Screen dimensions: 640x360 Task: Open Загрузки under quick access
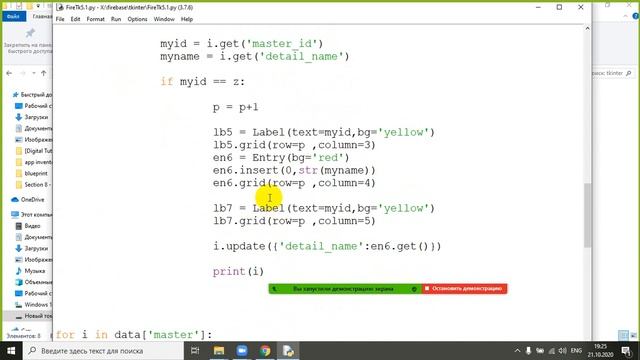pyautogui.click(x=32, y=117)
